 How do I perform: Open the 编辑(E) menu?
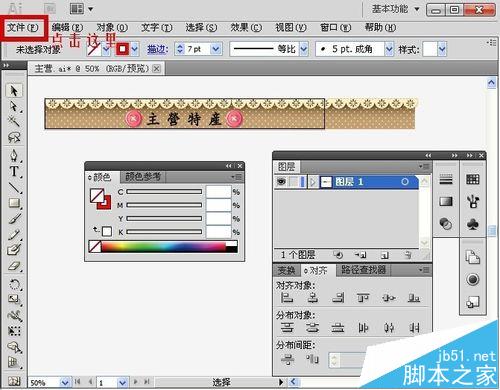click(68, 28)
